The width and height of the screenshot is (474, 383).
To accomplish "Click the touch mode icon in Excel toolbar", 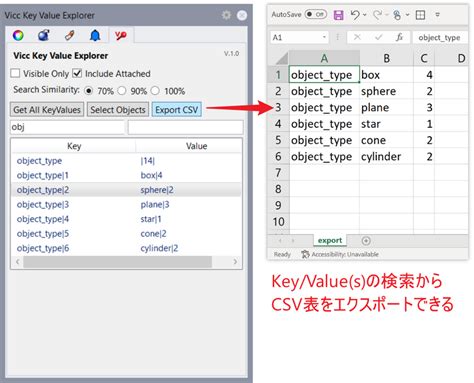I will tap(397, 15).
